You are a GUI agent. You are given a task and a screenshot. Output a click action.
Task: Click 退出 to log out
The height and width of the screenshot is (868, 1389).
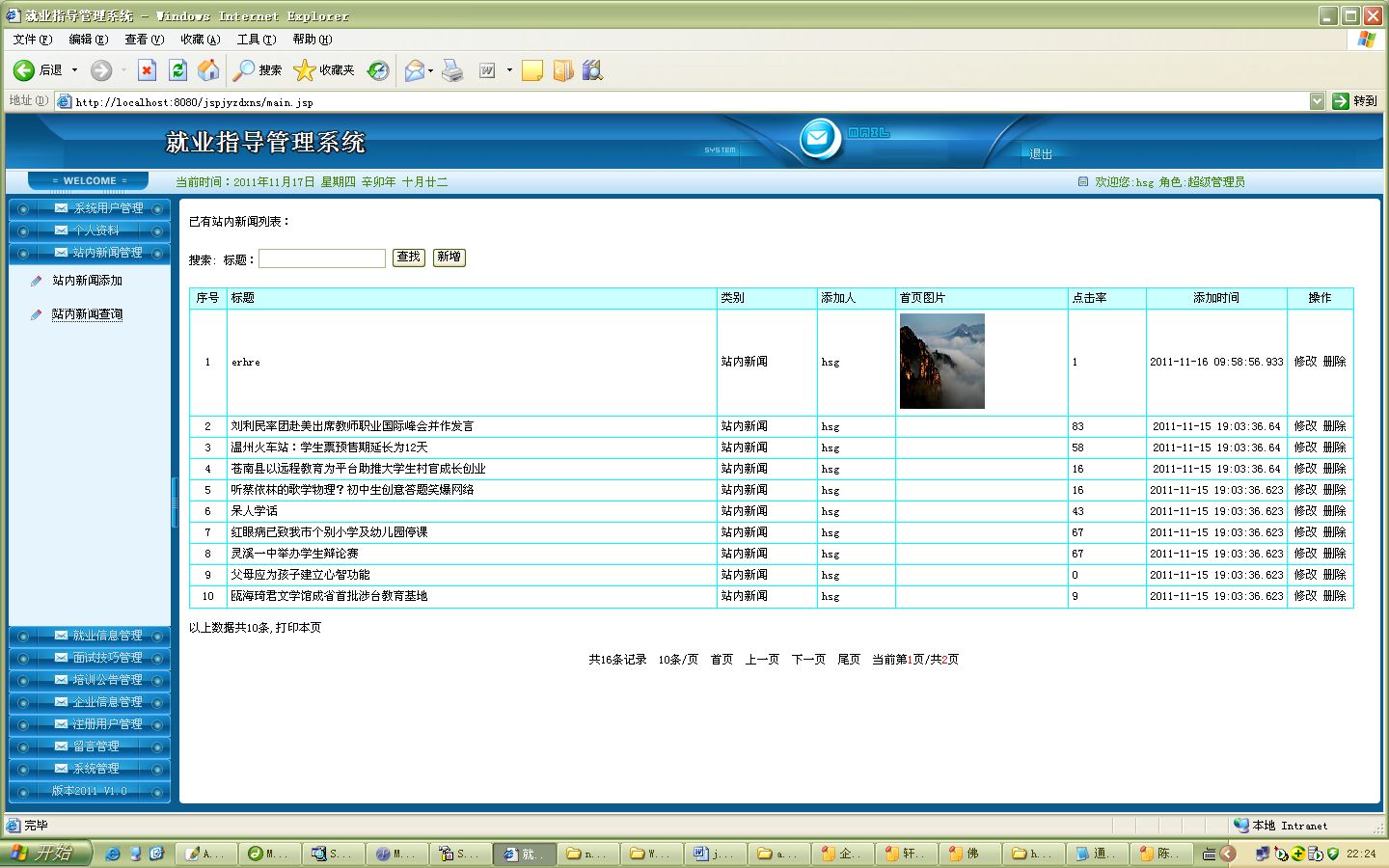1041,154
